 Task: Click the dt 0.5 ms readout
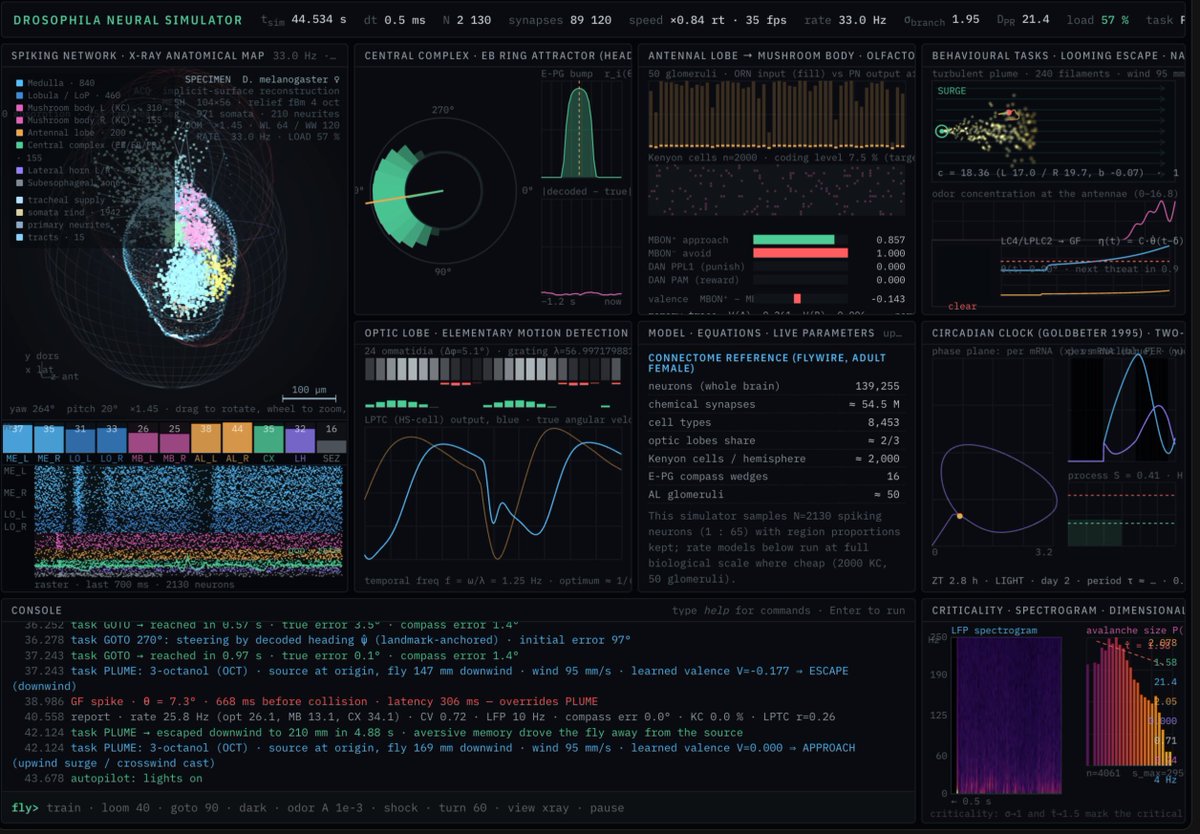394,20
